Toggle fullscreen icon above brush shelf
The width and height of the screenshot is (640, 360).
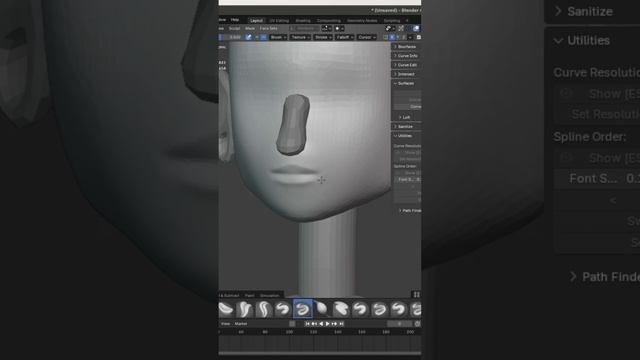416,295
